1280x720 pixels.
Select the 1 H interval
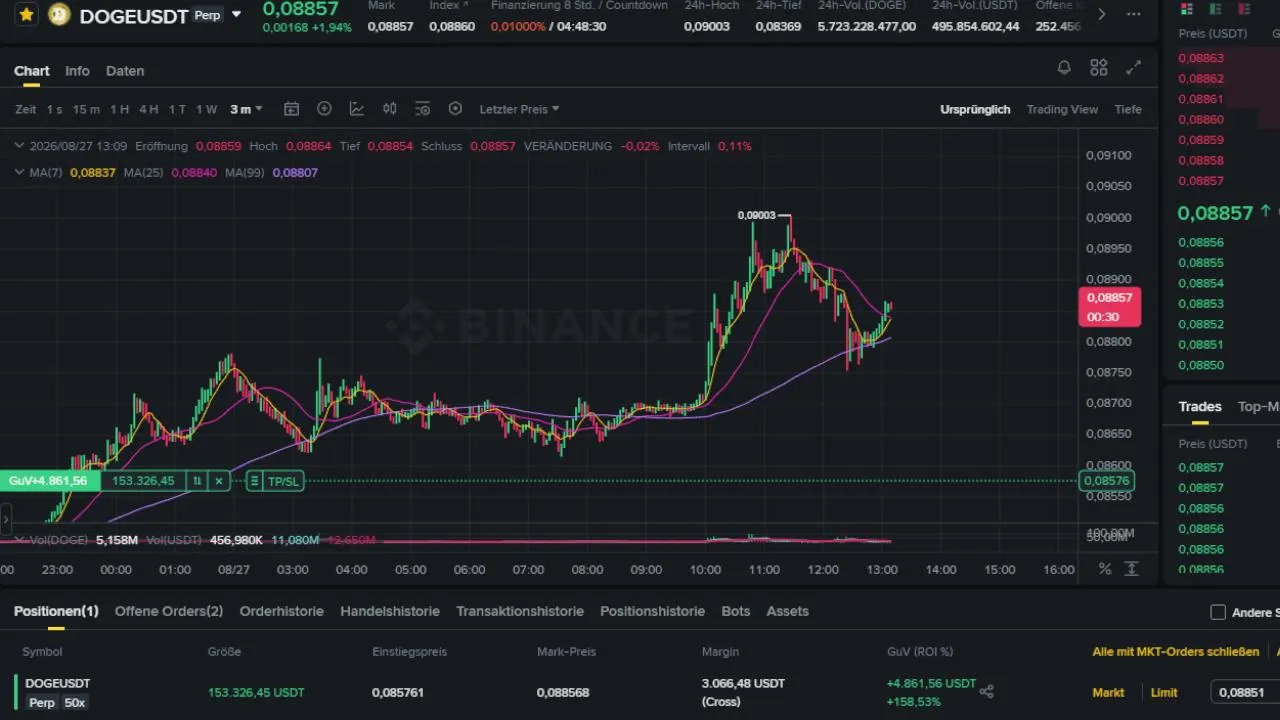[x=120, y=109]
